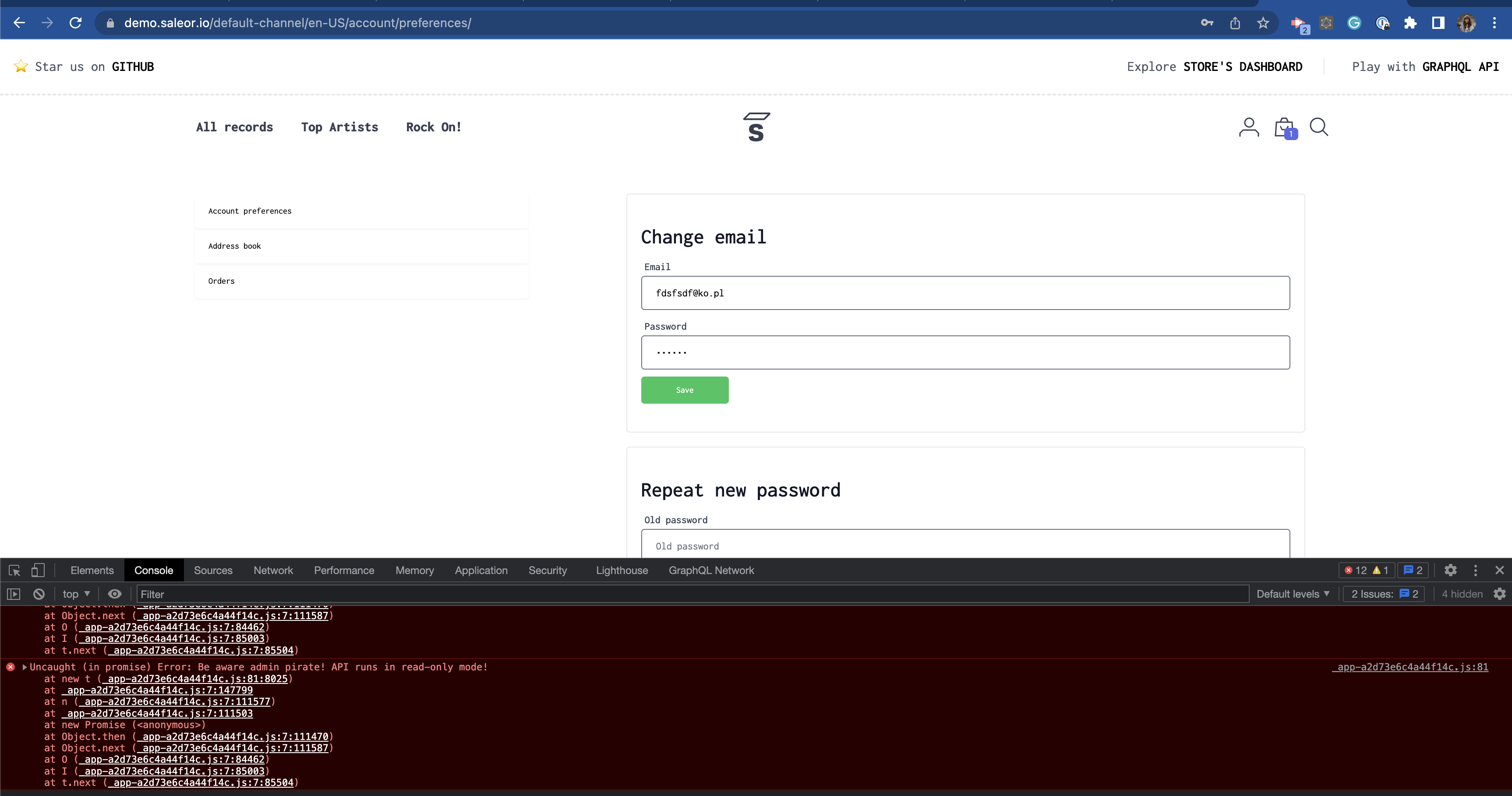Reload the current page
Screen dimensions: 1512x796
75,23
